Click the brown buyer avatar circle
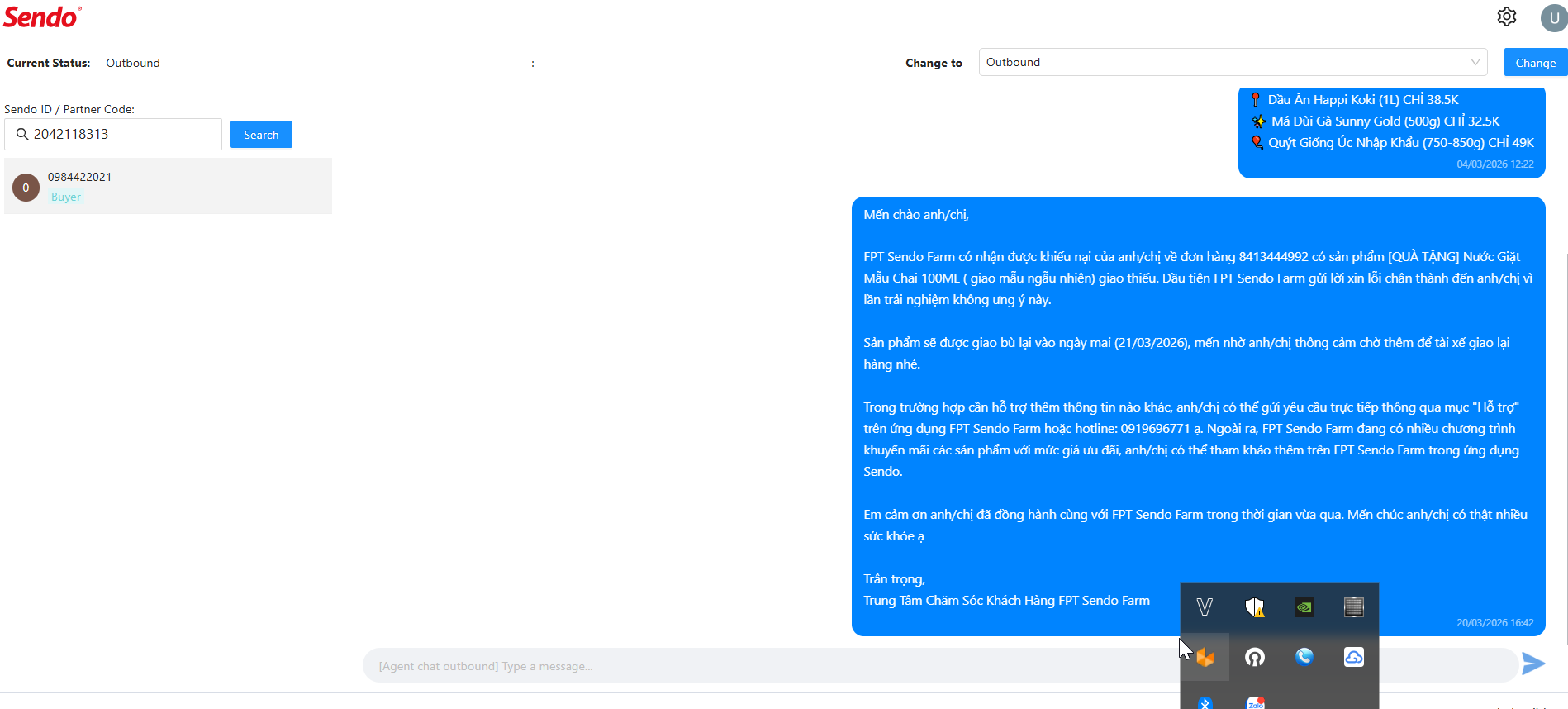The height and width of the screenshot is (709, 1568). point(26,188)
